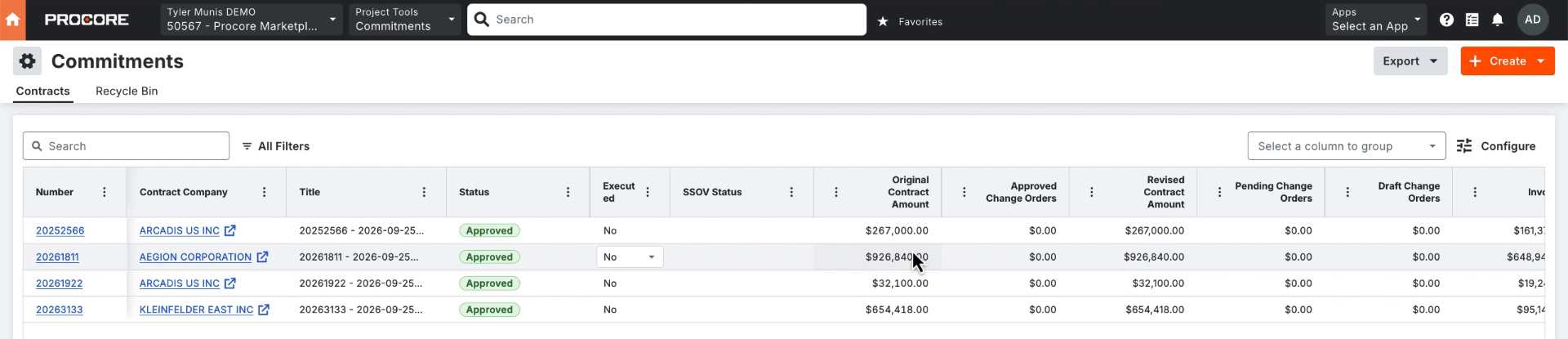1568x339 pixels.
Task: Open external link icon beside KLEINFELDER EAST INC
Action: click(264, 310)
